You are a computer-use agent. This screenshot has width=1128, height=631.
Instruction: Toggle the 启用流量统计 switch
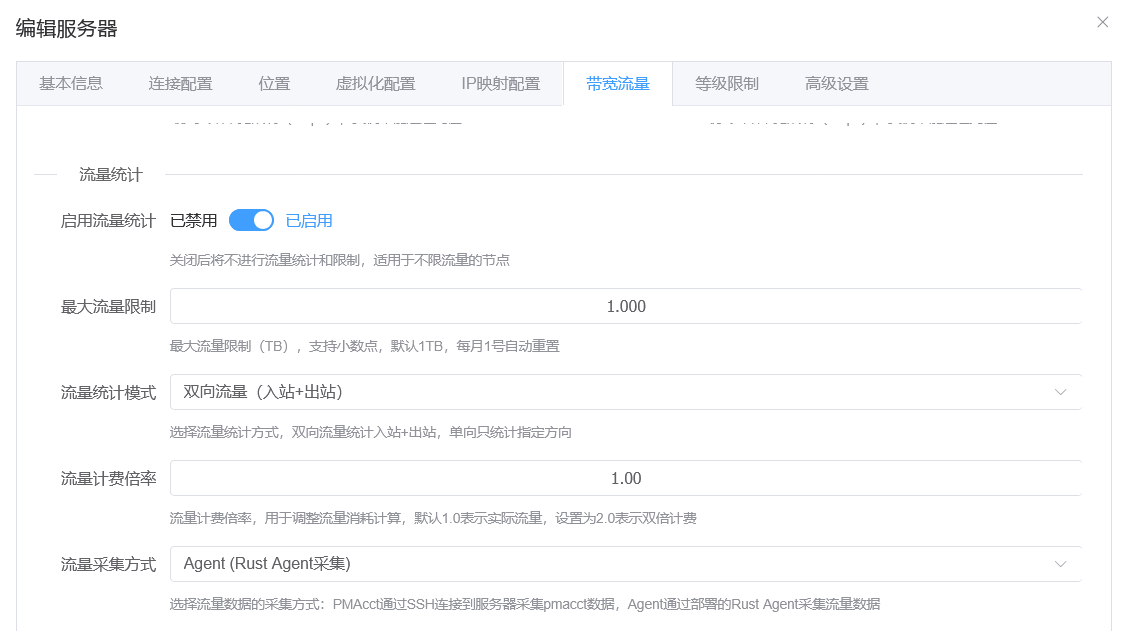point(251,220)
